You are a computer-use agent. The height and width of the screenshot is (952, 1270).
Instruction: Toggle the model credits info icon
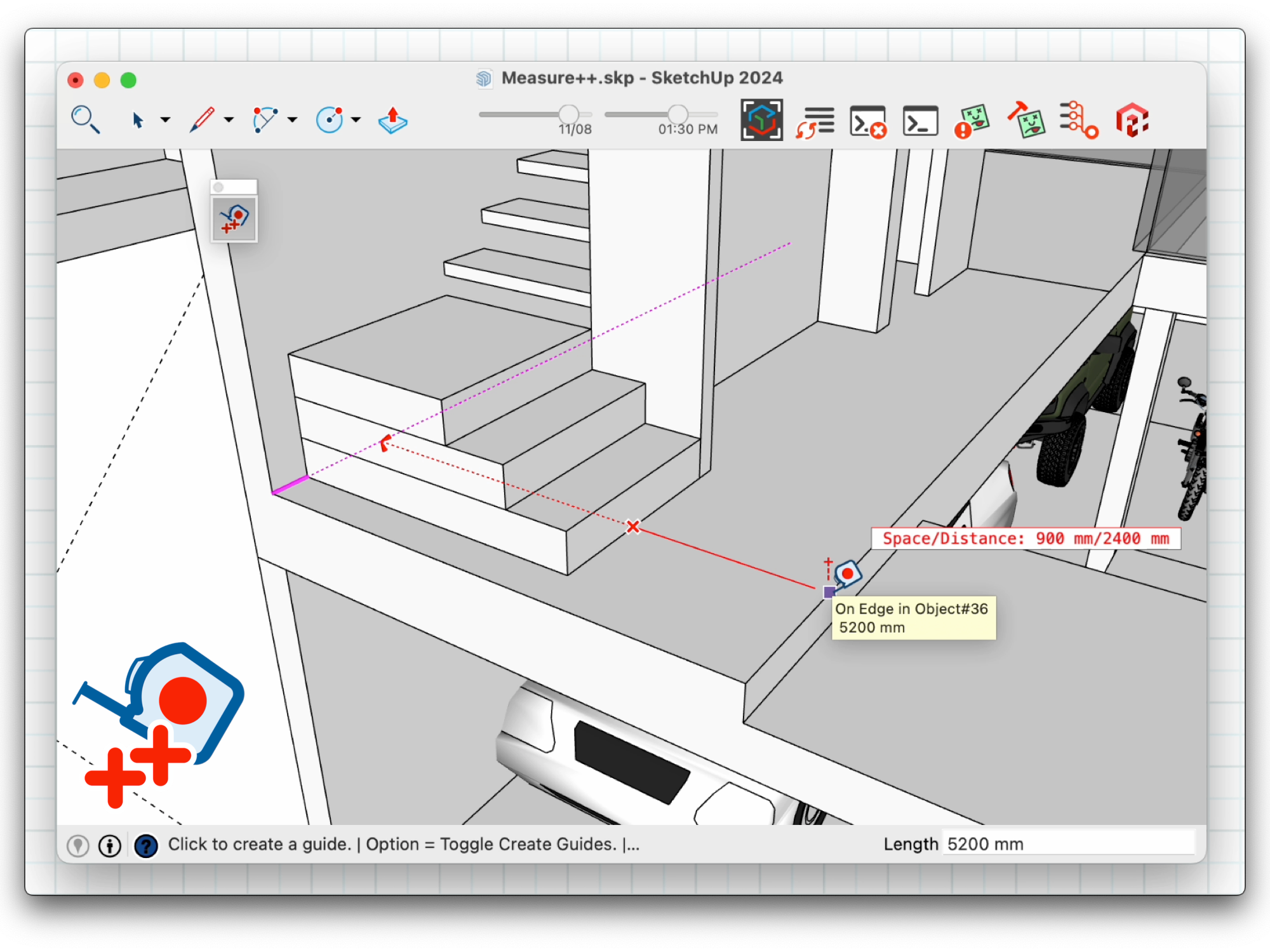click(110, 845)
